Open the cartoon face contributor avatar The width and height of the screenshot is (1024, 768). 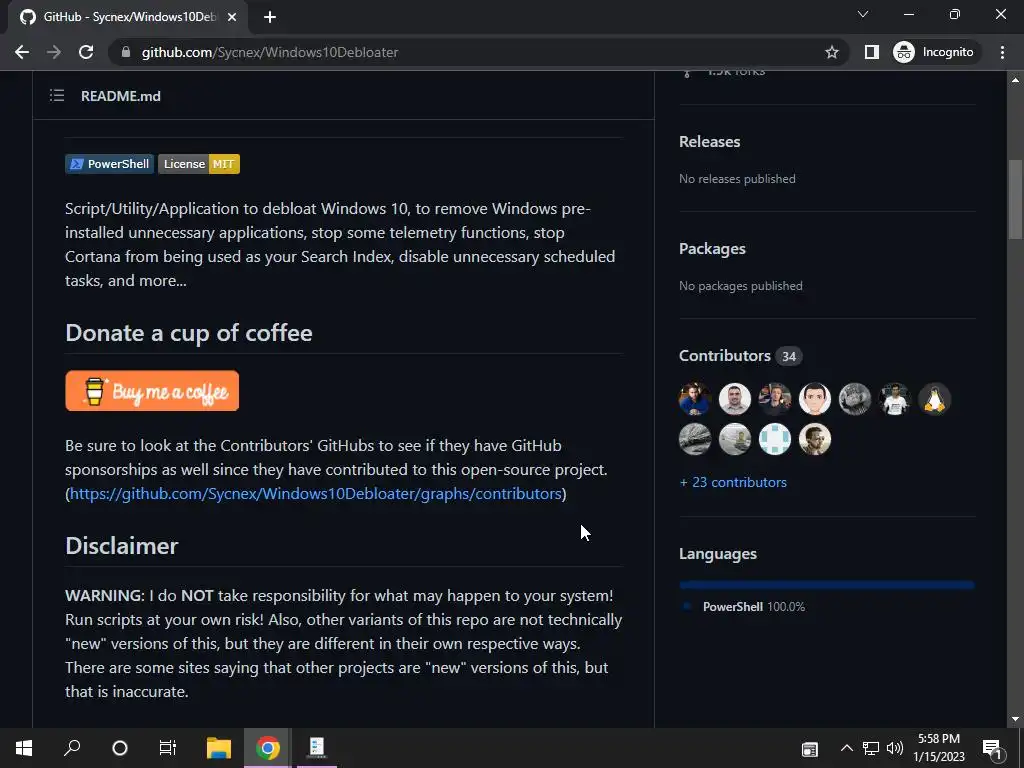tap(815, 399)
